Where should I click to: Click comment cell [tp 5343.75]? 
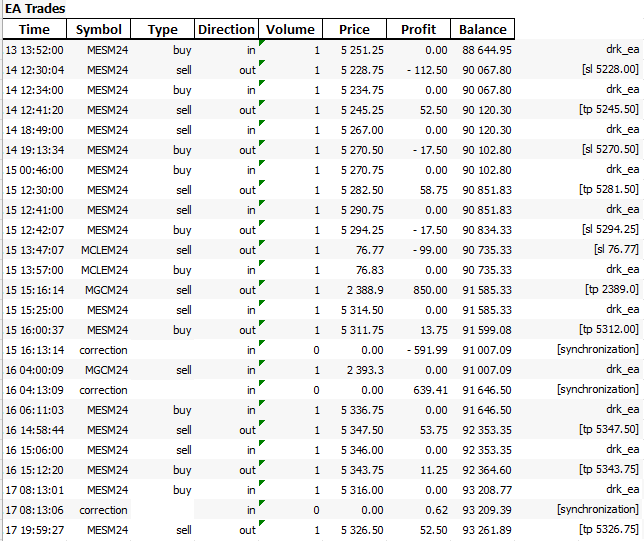point(609,470)
